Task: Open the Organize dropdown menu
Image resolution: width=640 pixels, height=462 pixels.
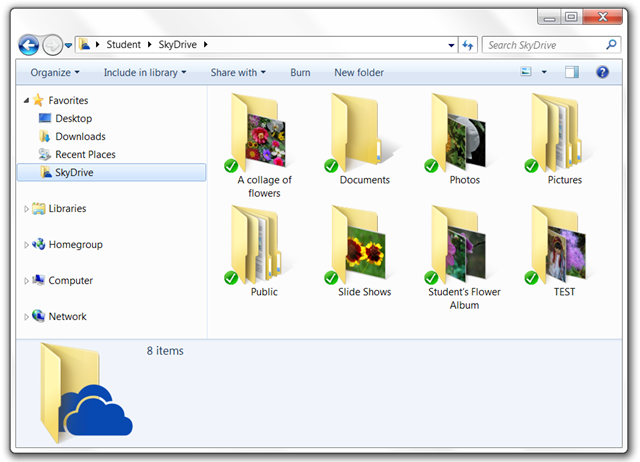Action: 55,72
